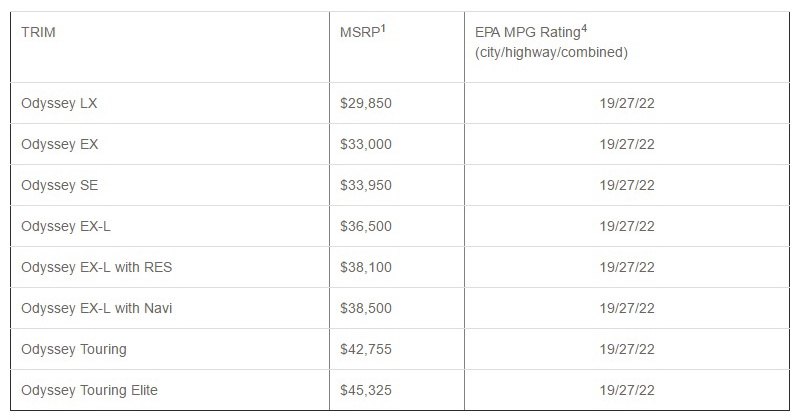Viewport: 797px width, 420px height.
Task: Click the TRIM column header
Action: coord(38,31)
